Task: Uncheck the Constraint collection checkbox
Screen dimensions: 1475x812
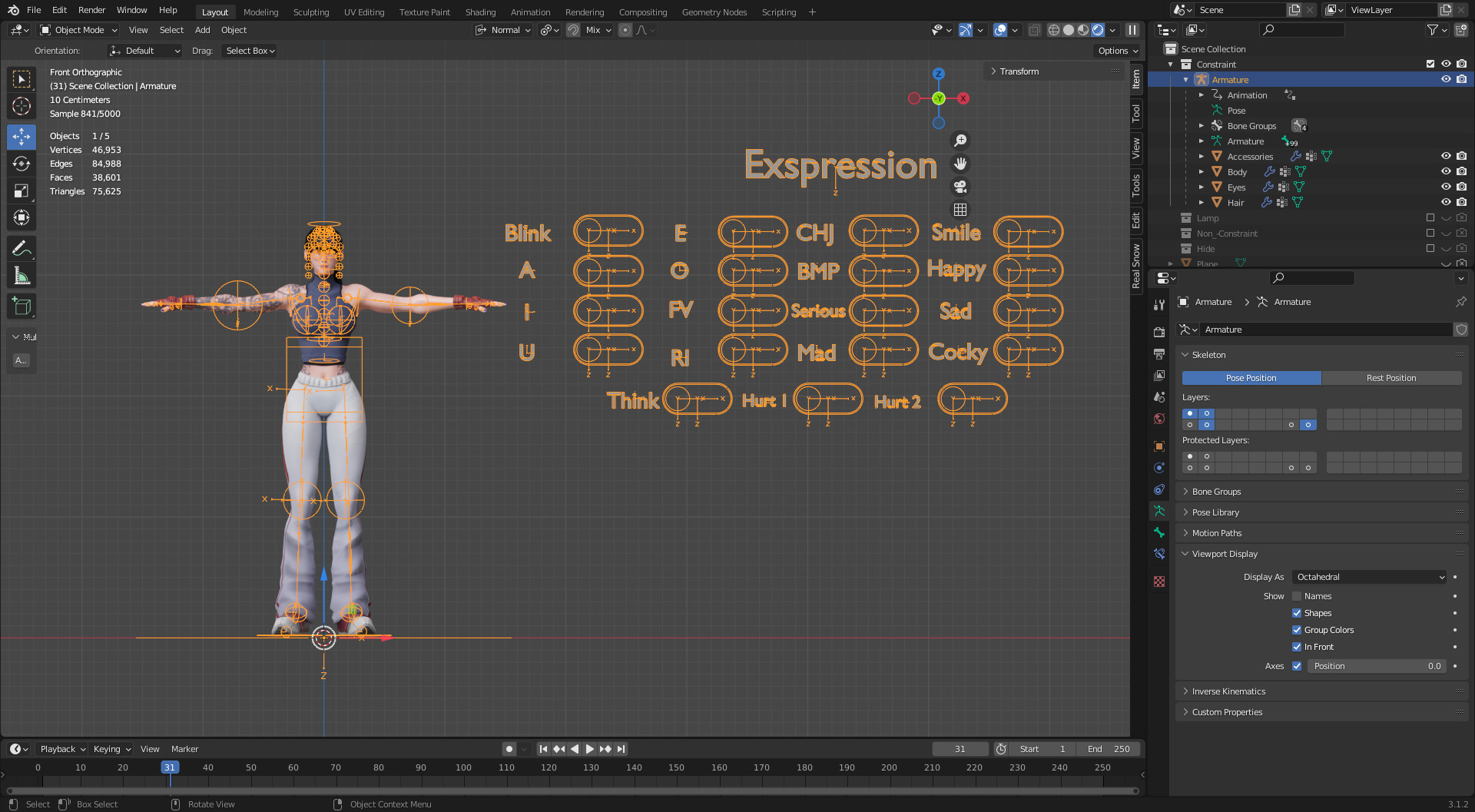Action: click(x=1430, y=64)
